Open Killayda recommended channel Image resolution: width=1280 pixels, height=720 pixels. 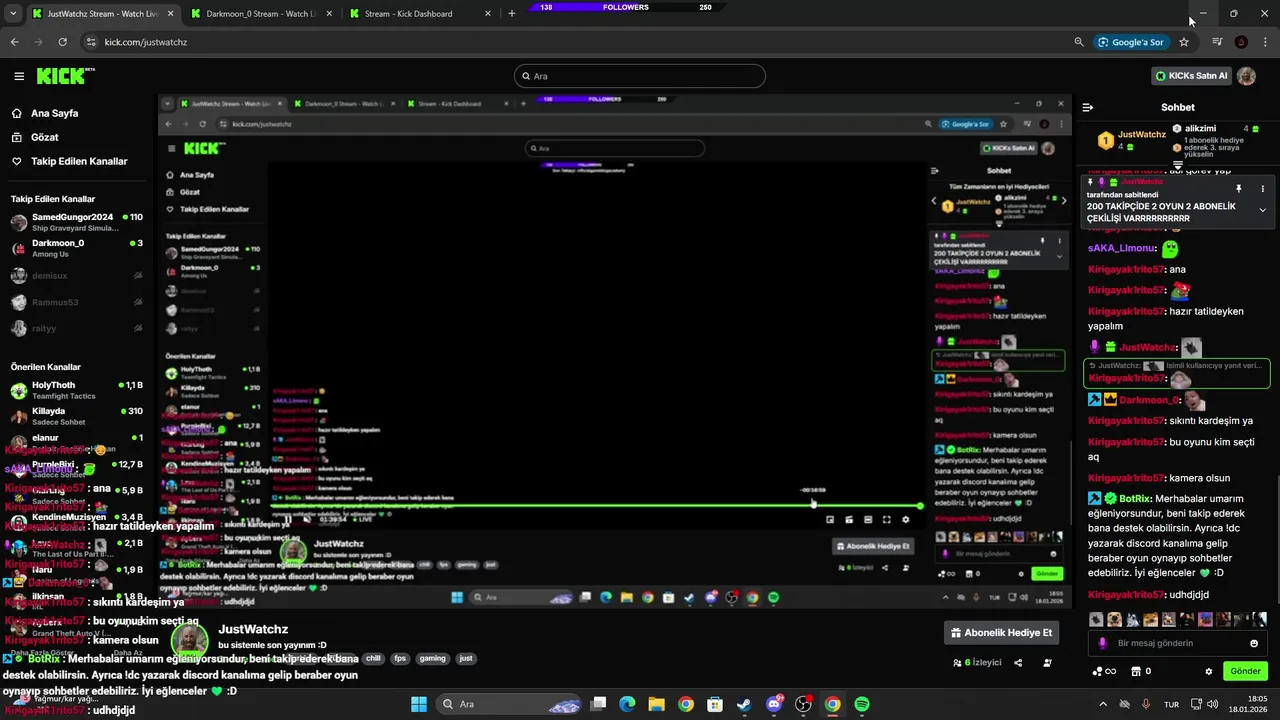click(77, 416)
